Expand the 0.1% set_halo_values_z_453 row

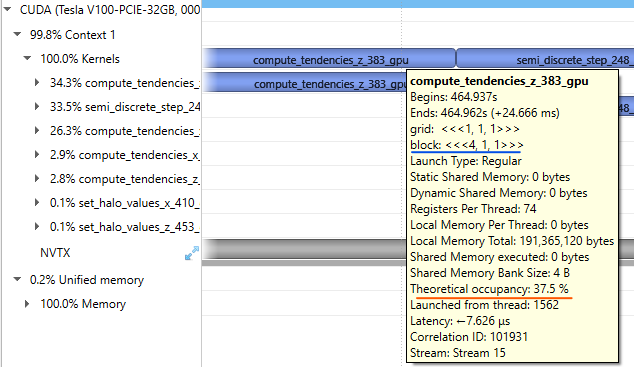[37, 226]
